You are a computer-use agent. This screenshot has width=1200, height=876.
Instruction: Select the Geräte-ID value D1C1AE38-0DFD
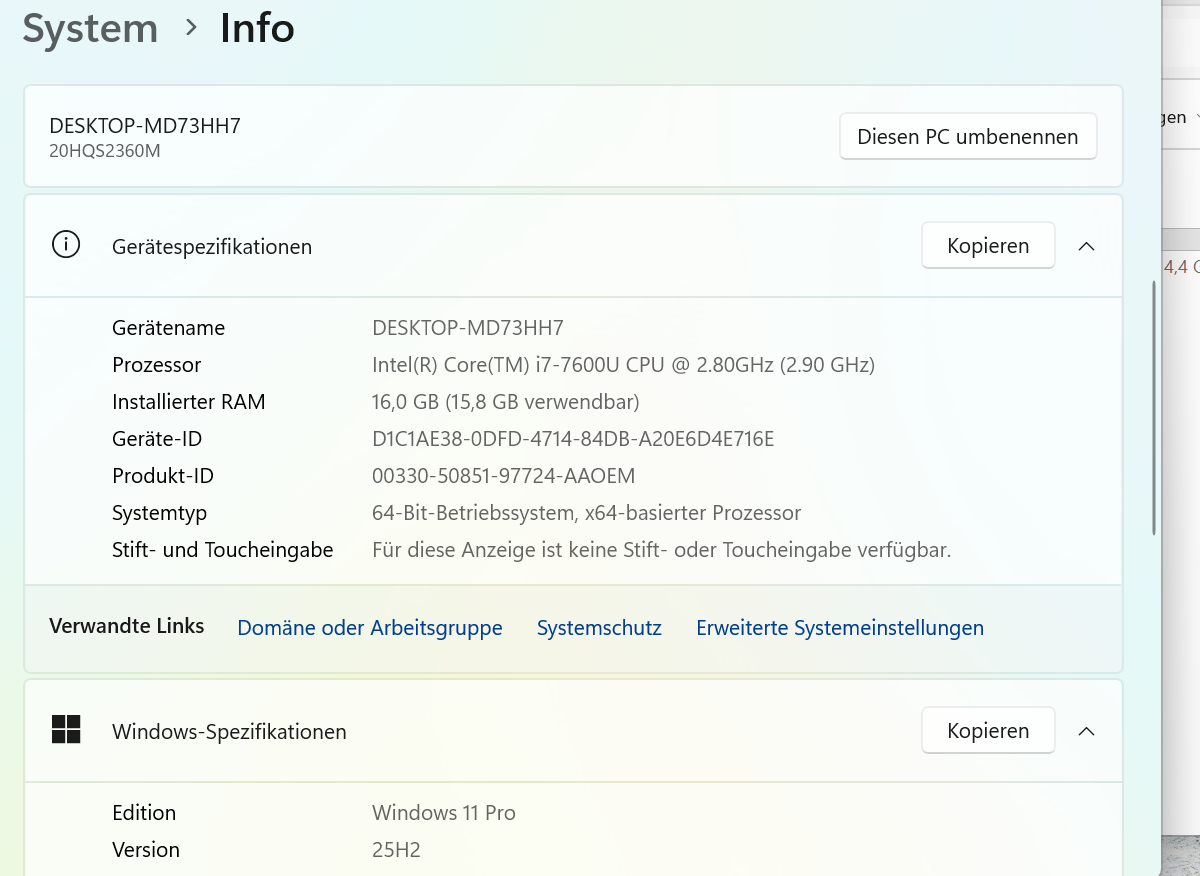click(573, 439)
